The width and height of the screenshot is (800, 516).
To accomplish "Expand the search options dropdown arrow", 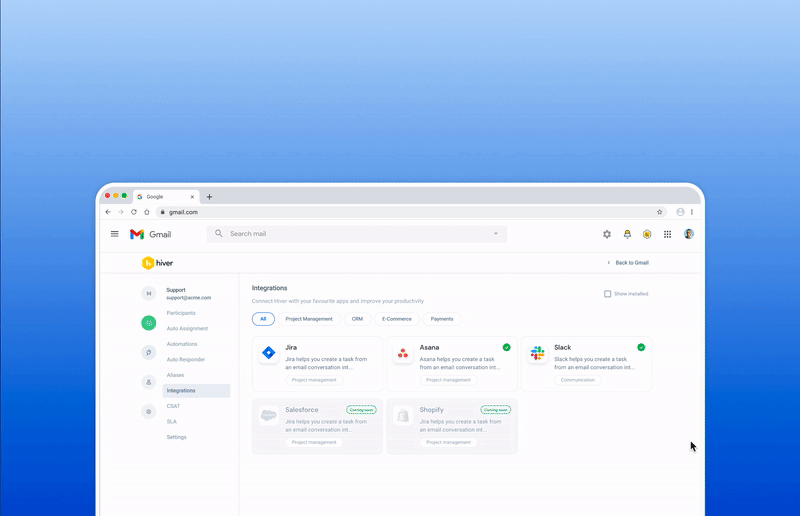I will pos(495,234).
